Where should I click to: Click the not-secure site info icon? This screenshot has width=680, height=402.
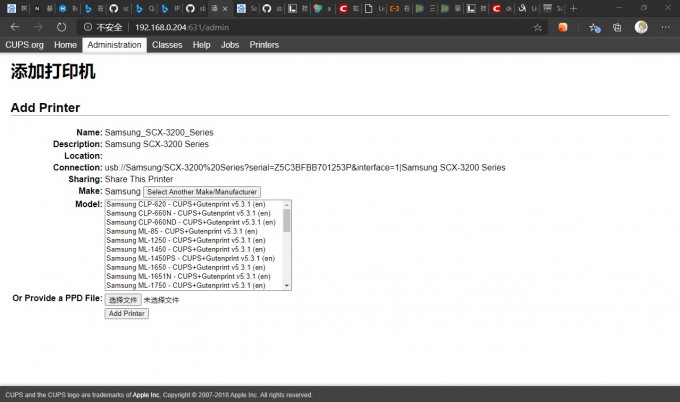[88, 27]
